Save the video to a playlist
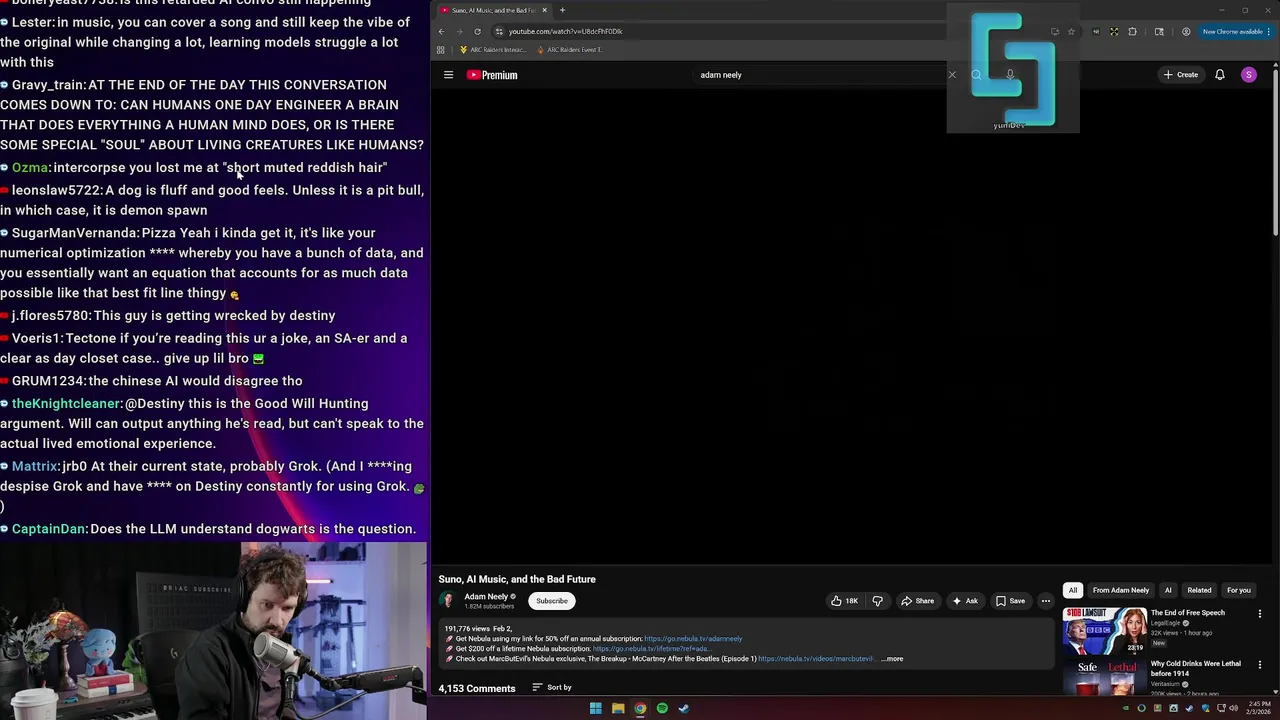This screenshot has width=1280, height=720. (x=1010, y=601)
